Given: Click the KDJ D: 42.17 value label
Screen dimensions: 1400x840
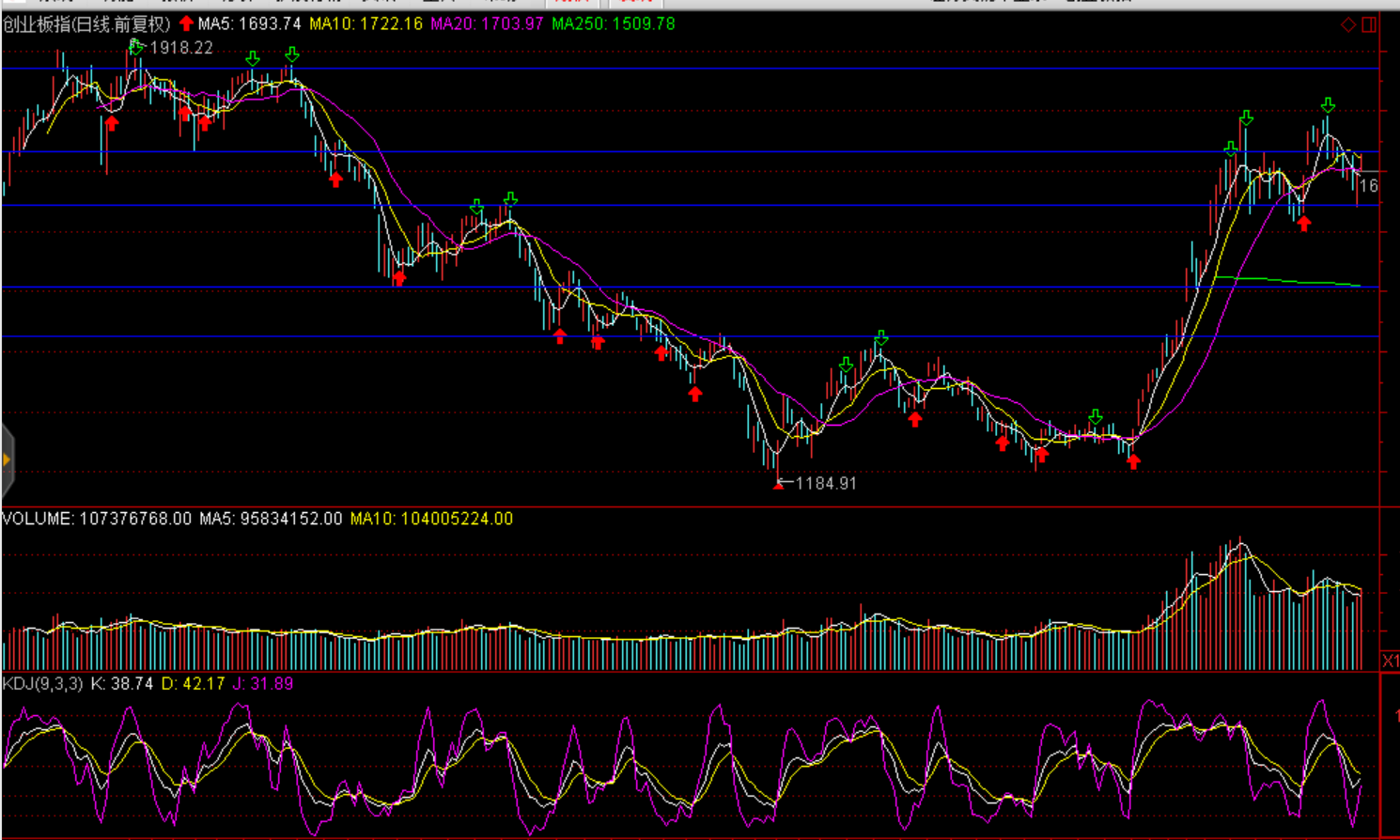Looking at the screenshot, I should click(193, 684).
